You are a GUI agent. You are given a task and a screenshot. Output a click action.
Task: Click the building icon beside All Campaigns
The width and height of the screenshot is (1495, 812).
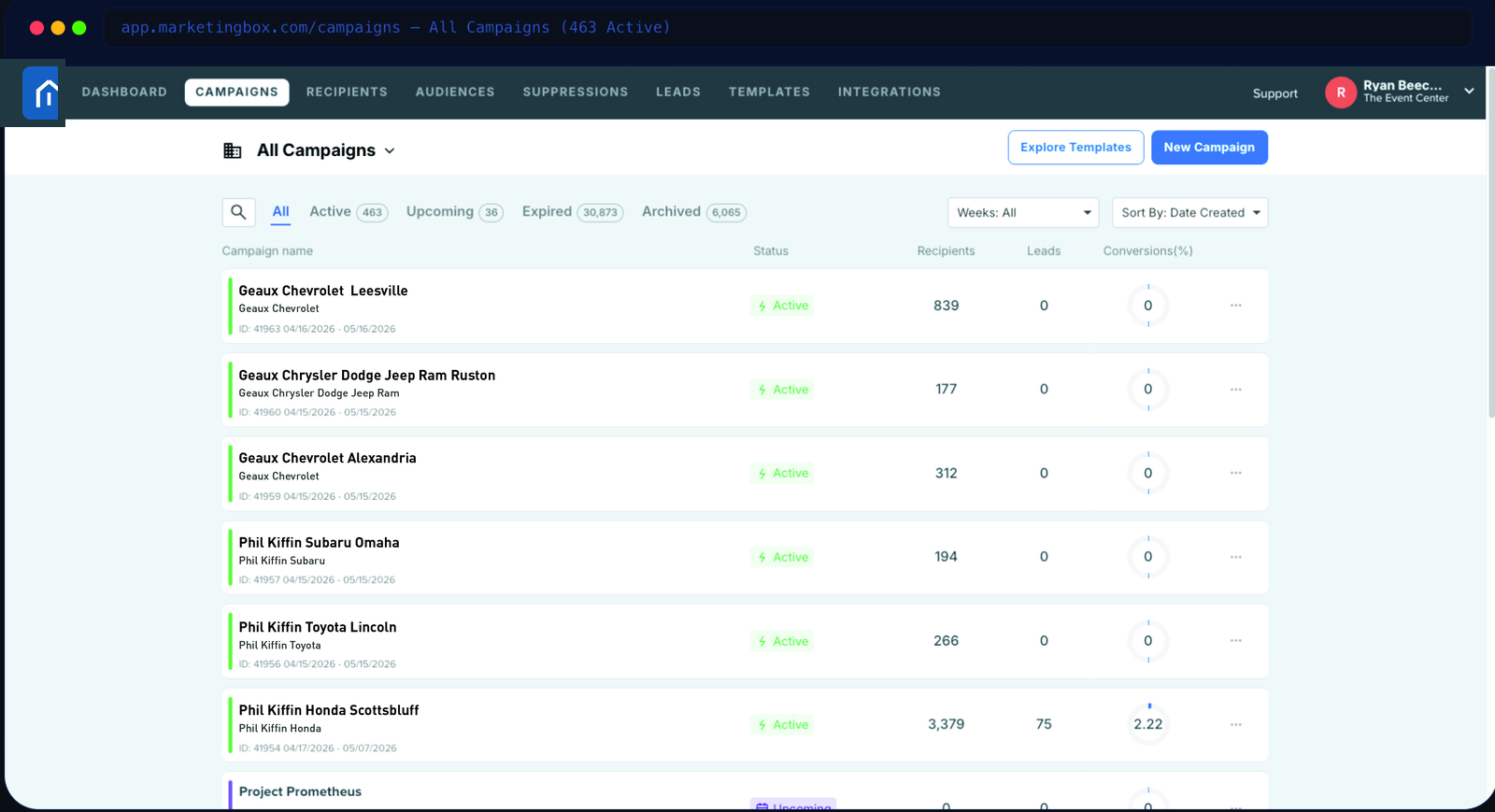click(233, 150)
